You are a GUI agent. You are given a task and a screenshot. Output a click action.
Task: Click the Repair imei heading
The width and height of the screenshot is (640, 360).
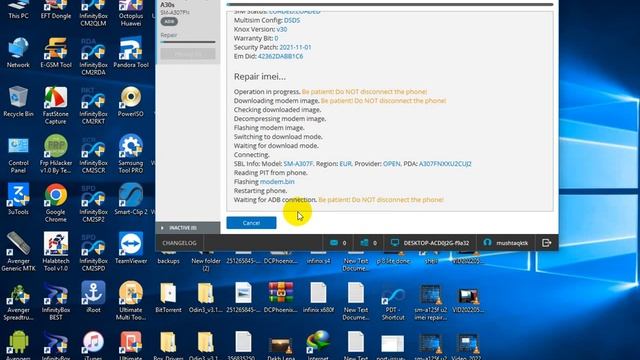pos(260,76)
